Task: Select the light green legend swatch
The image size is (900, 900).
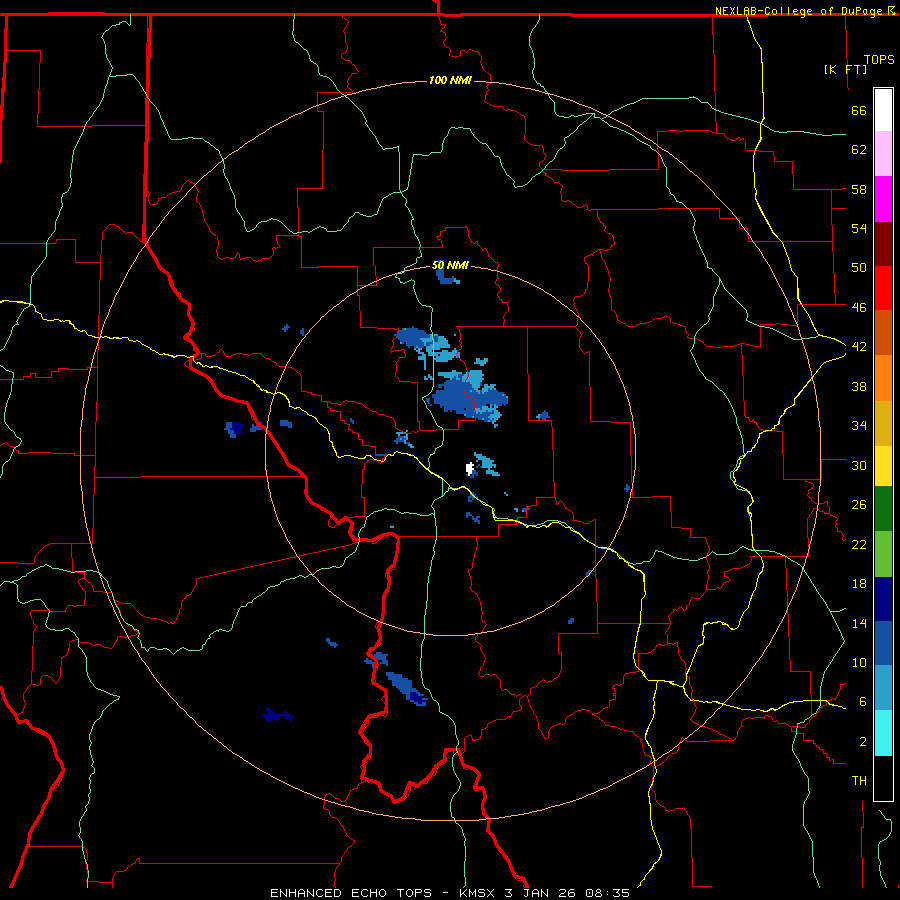Action: coord(883,554)
